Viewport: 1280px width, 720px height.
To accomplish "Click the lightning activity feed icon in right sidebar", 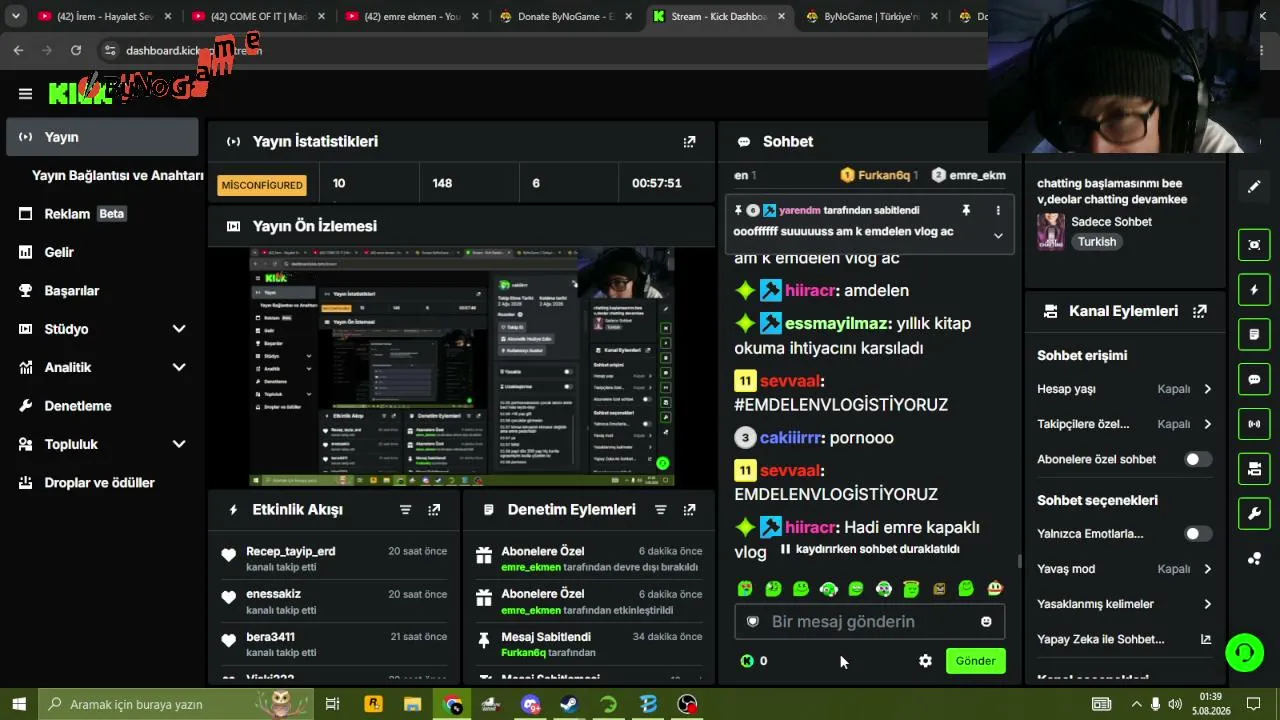I will [x=1254, y=290].
